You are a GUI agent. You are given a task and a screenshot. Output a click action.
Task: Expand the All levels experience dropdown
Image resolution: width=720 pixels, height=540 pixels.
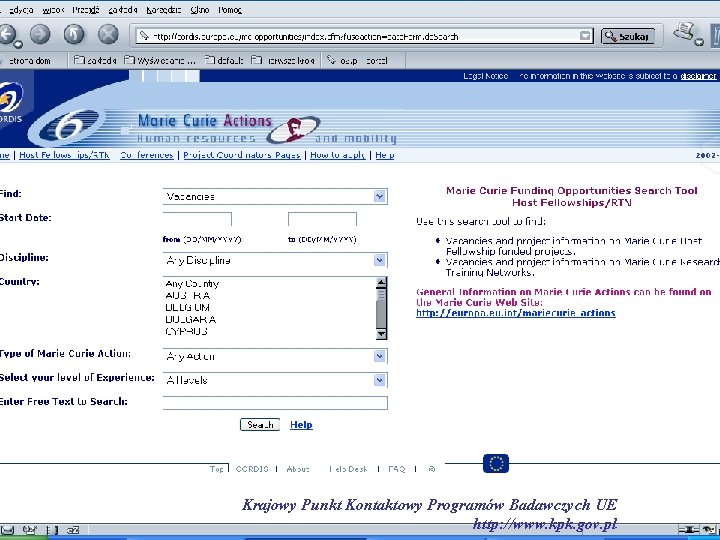(379, 380)
